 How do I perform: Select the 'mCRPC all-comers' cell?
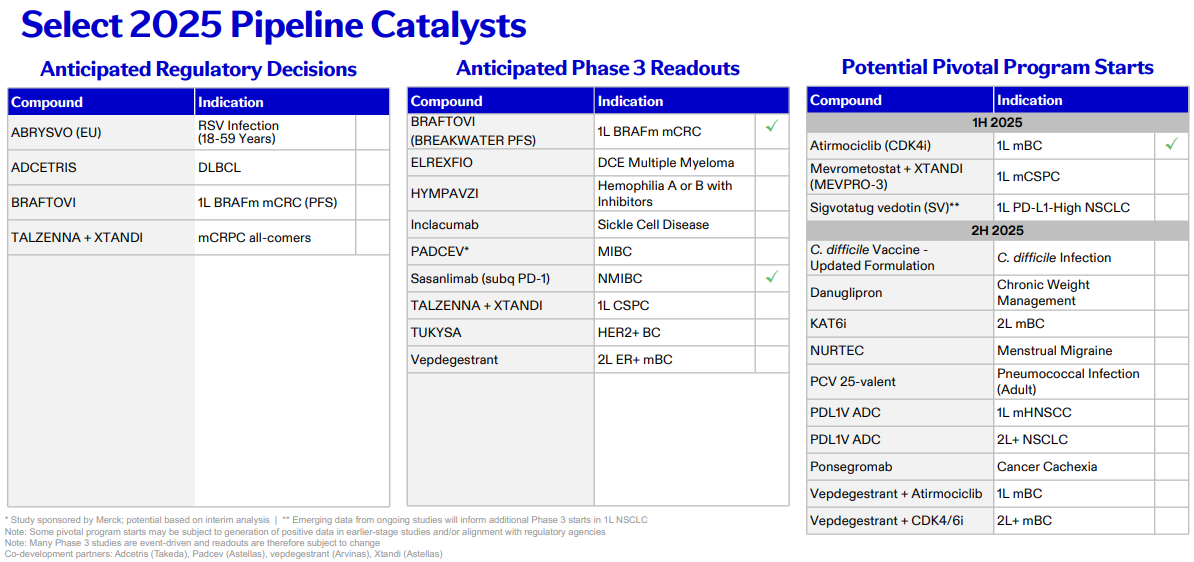pos(275,238)
